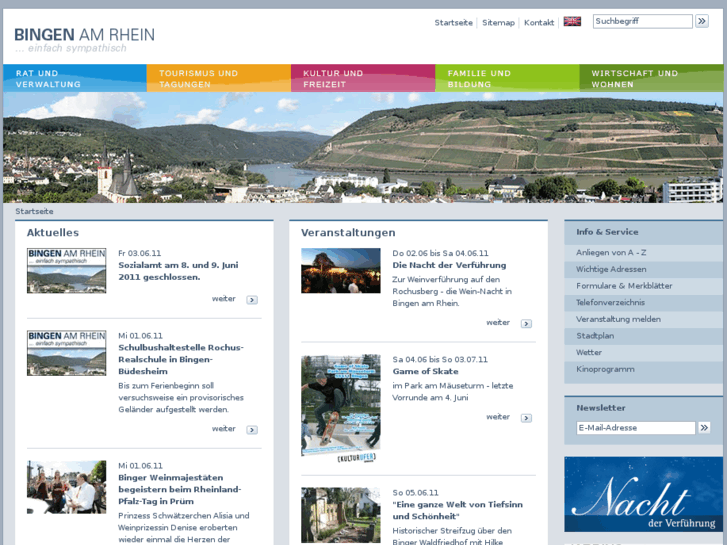Click Aktuelles heading
Image resolution: width=727 pixels, height=545 pixels.
click(x=53, y=233)
